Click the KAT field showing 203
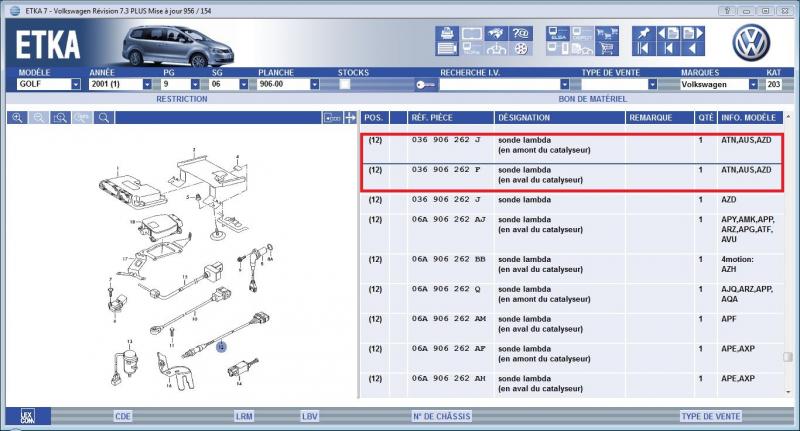800x431 pixels. (773, 84)
